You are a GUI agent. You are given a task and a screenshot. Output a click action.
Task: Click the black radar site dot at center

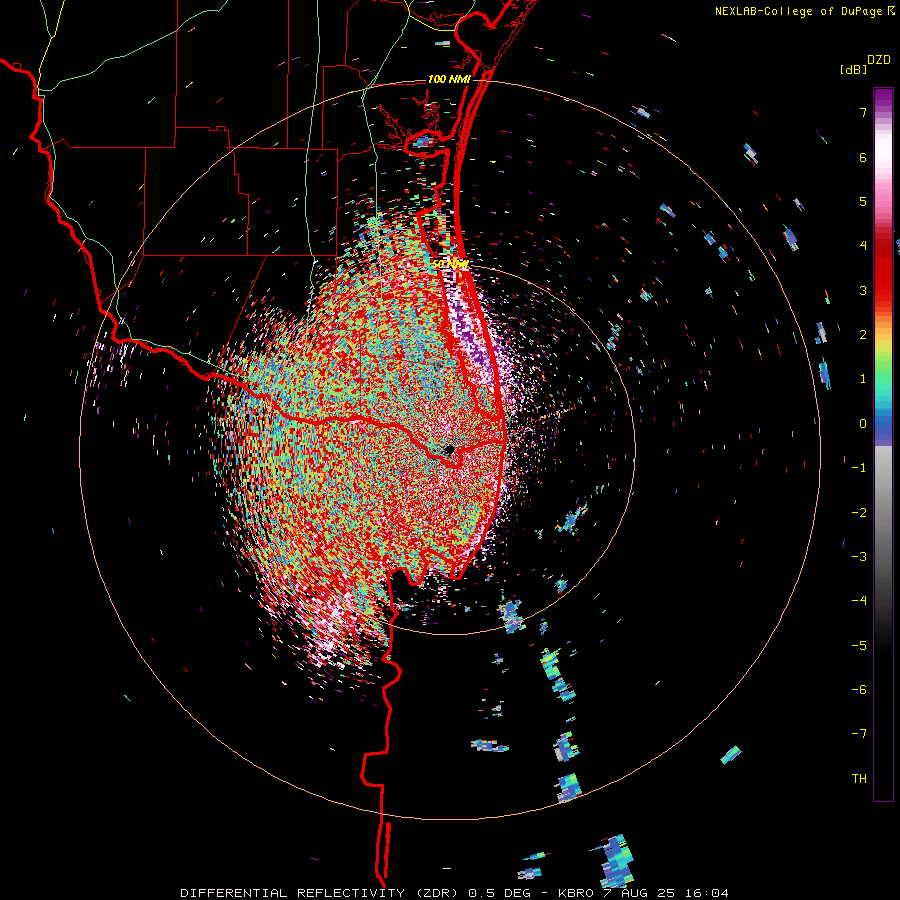coord(449,450)
